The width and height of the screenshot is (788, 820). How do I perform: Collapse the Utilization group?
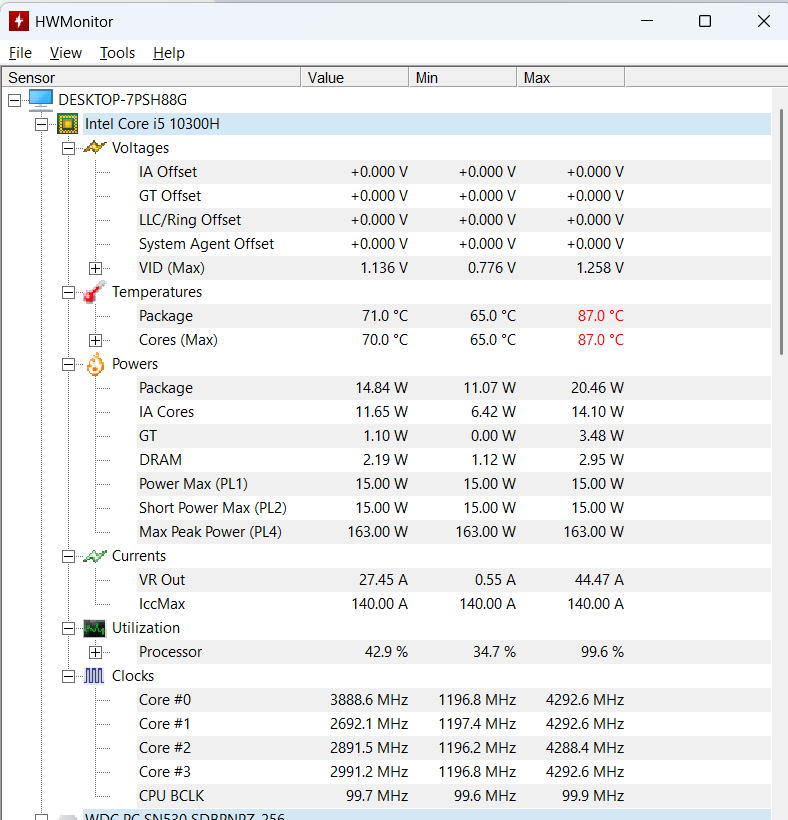[x=68, y=629]
